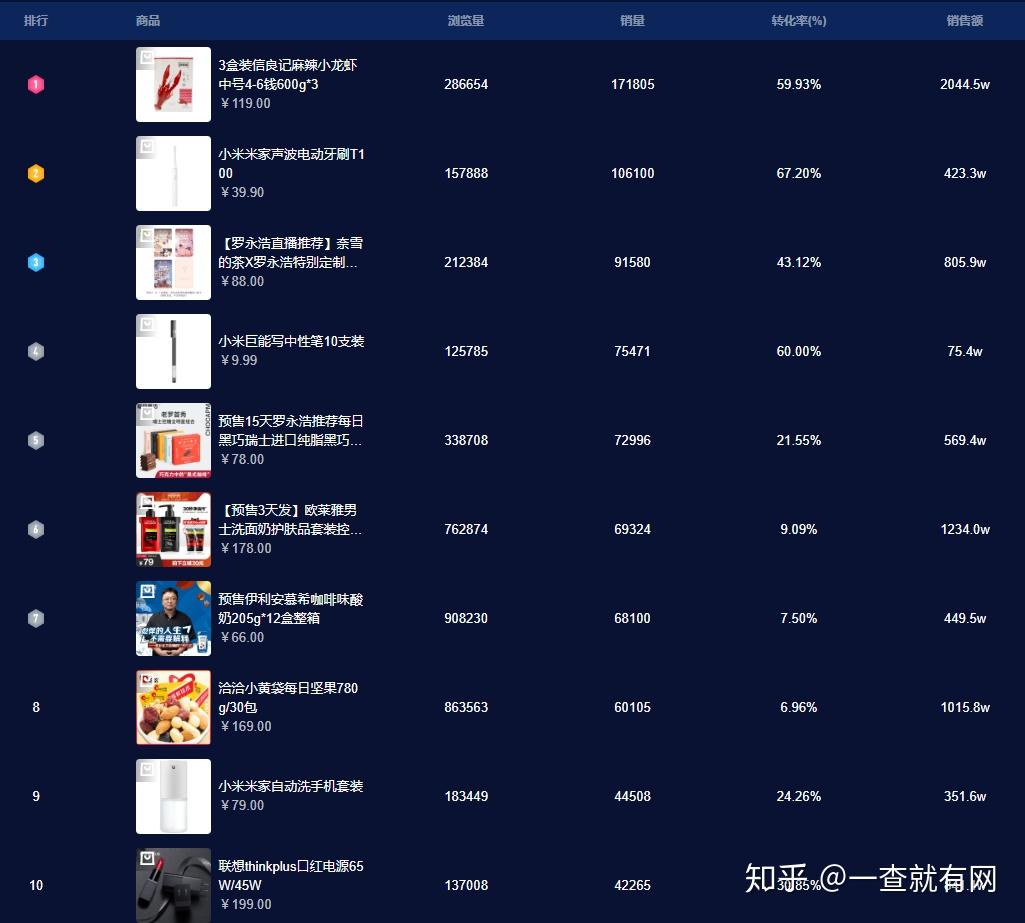Image resolution: width=1025 pixels, height=923 pixels.
Task: Click the view count 762874
Action: click(466, 529)
